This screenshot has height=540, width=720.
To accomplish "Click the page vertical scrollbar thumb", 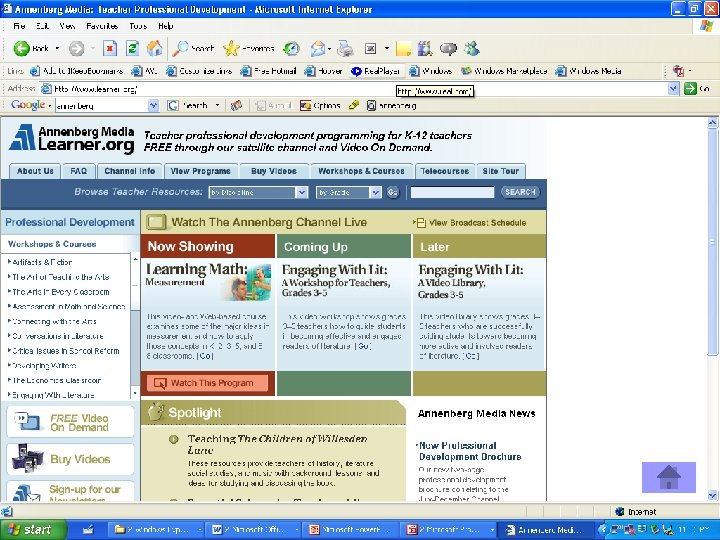I will pyautogui.click(x=712, y=242).
